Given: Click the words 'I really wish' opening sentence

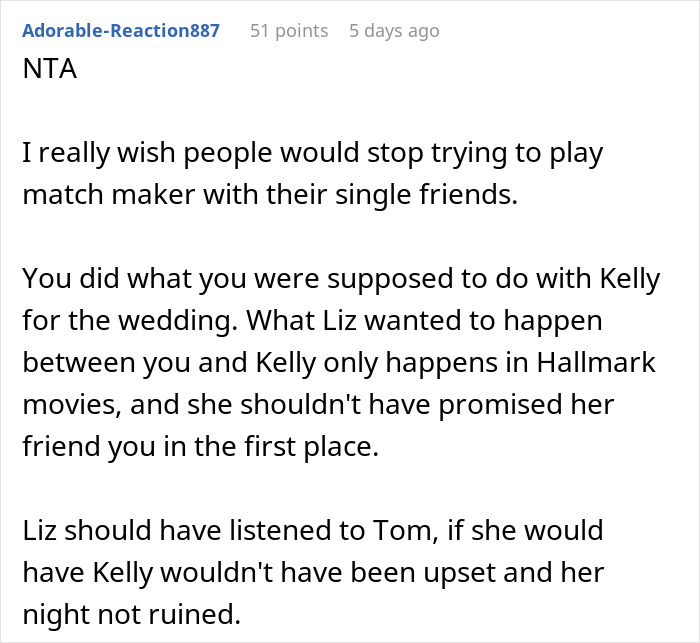Looking at the screenshot, I should tap(92, 154).
